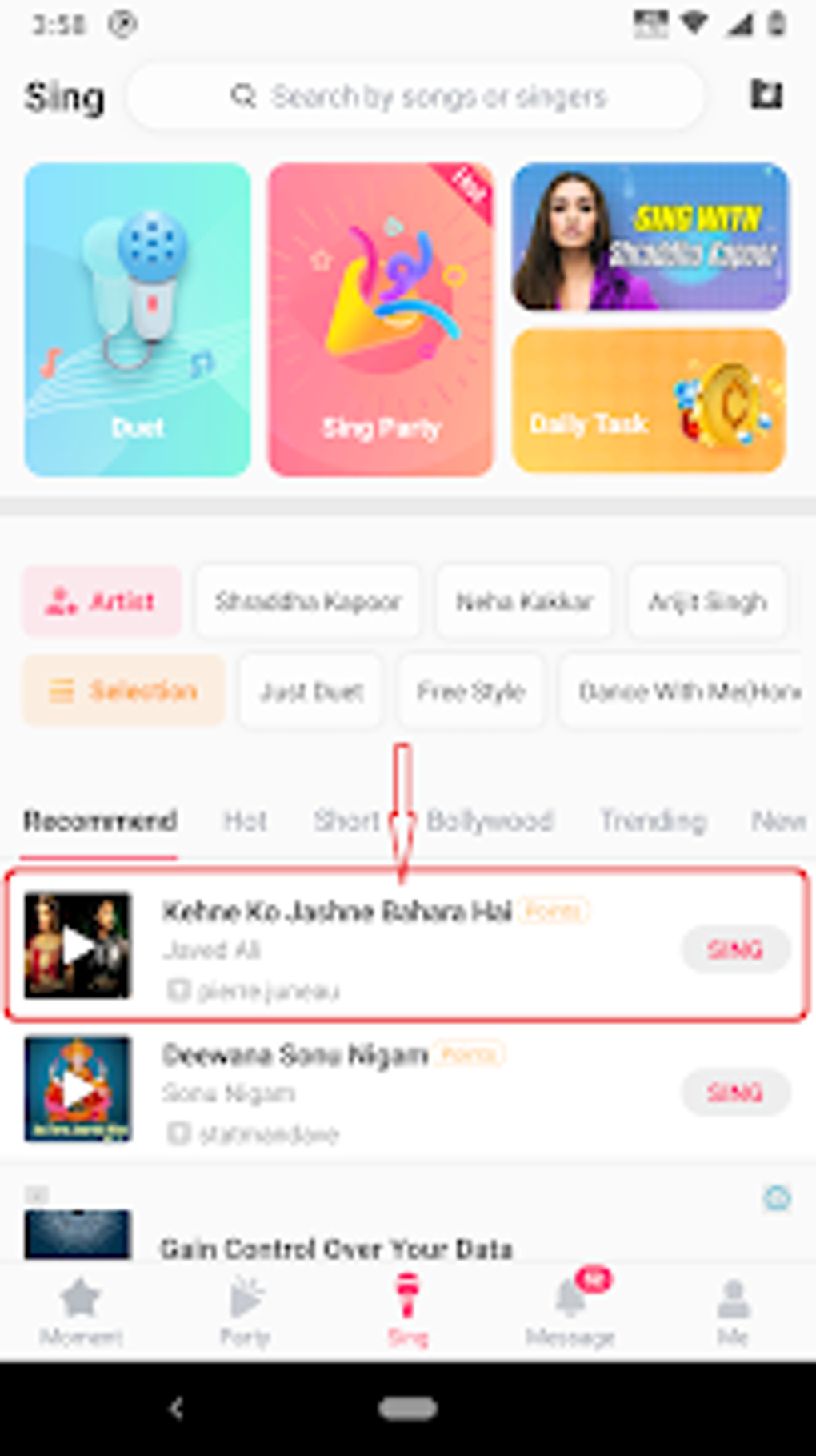Switch to the Bollywood tab
816x1456 pixels.
[490, 820]
